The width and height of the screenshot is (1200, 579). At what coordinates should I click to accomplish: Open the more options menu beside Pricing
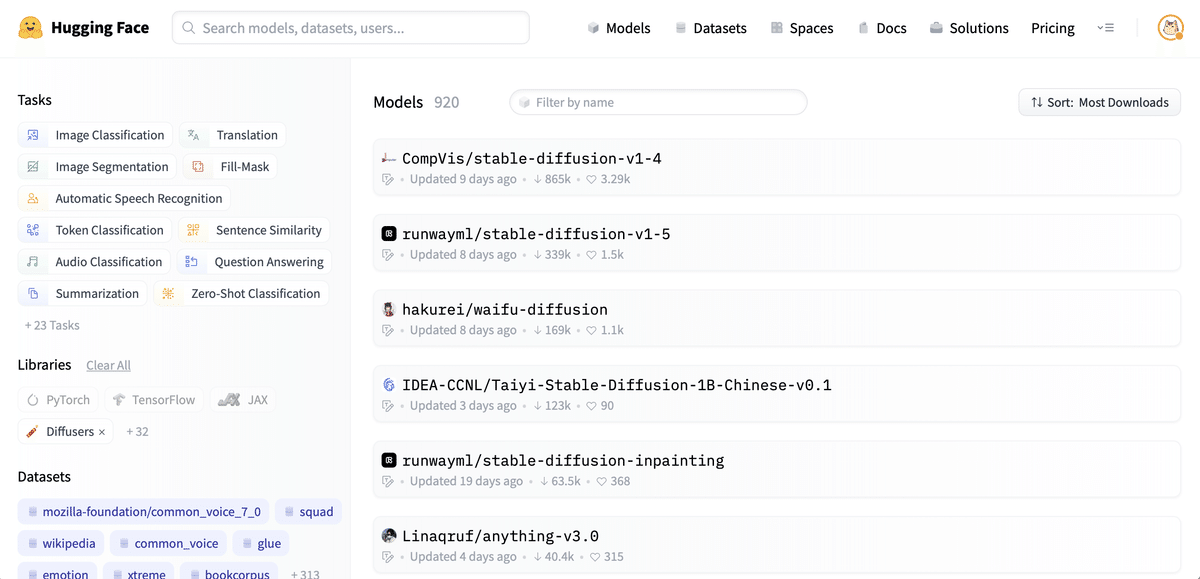1105,28
